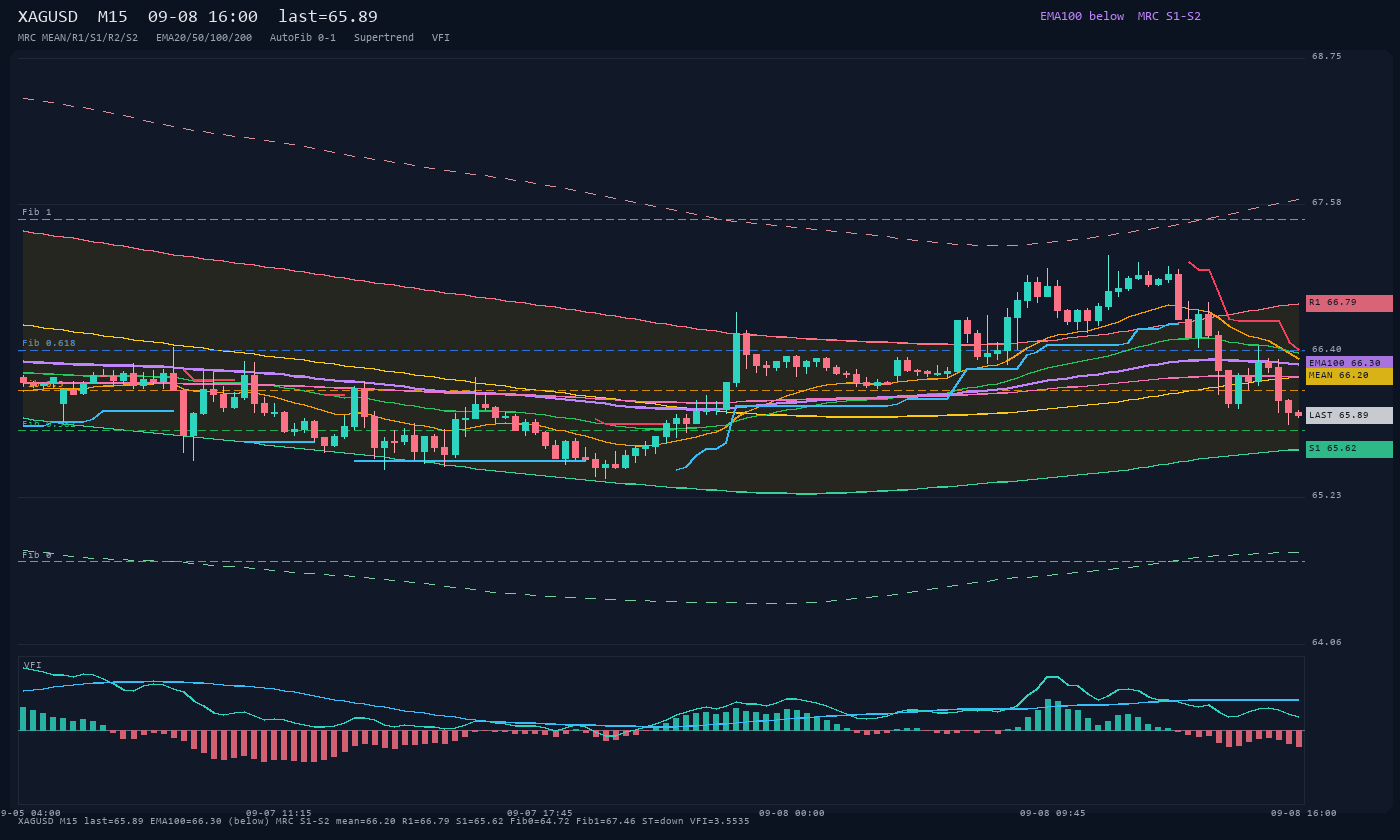Click the yellow "MEAN 66.20" price tag
Screen dimensions: 1400x840
[1349, 376]
